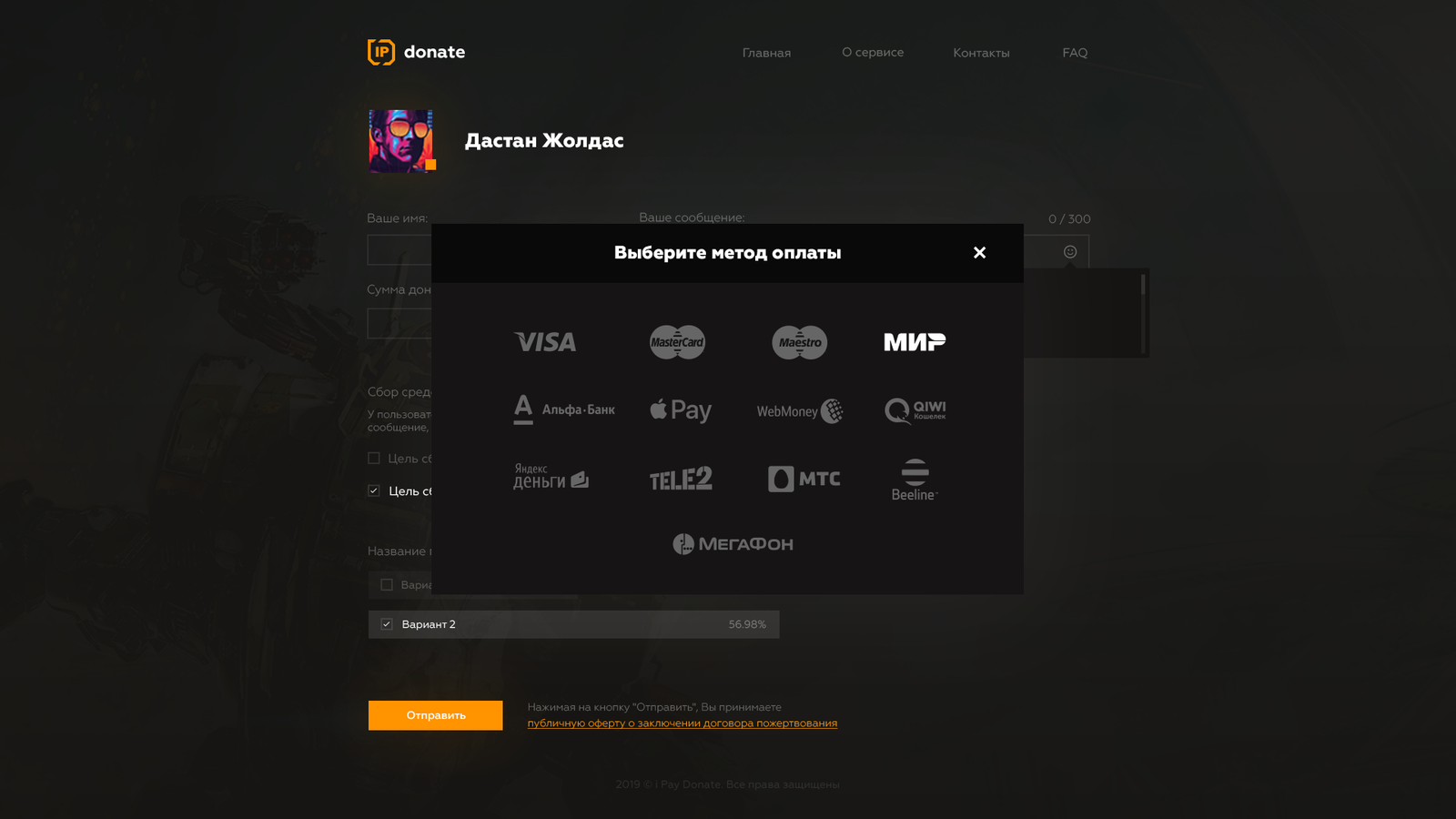Choose Beeline payment option
The width and height of the screenshot is (1456, 819).
click(915, 480)
